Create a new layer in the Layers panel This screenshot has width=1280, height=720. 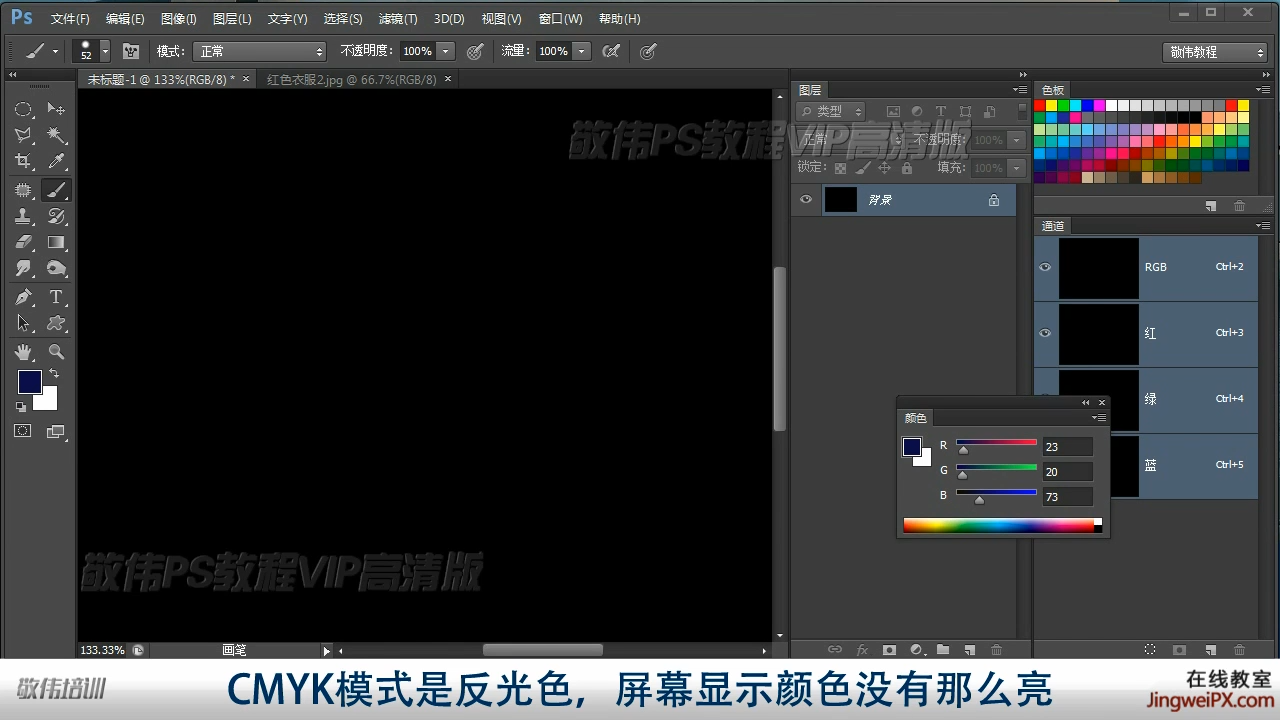pos(969,650)
